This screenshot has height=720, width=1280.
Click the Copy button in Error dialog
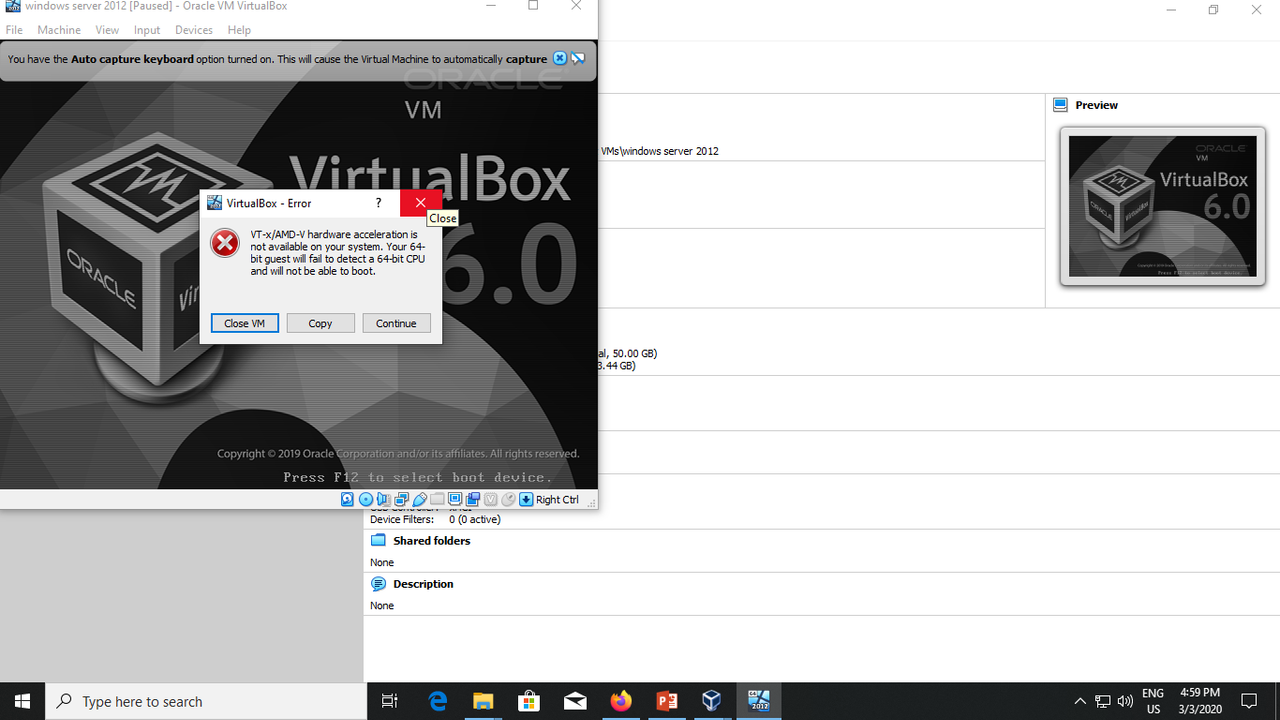(320, 323)
